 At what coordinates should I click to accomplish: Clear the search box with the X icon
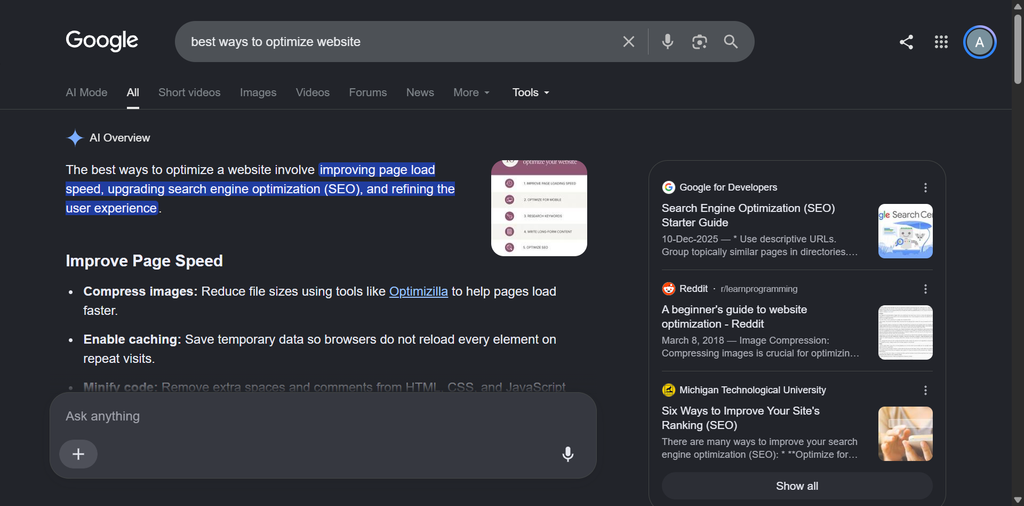tap(628, 42)
